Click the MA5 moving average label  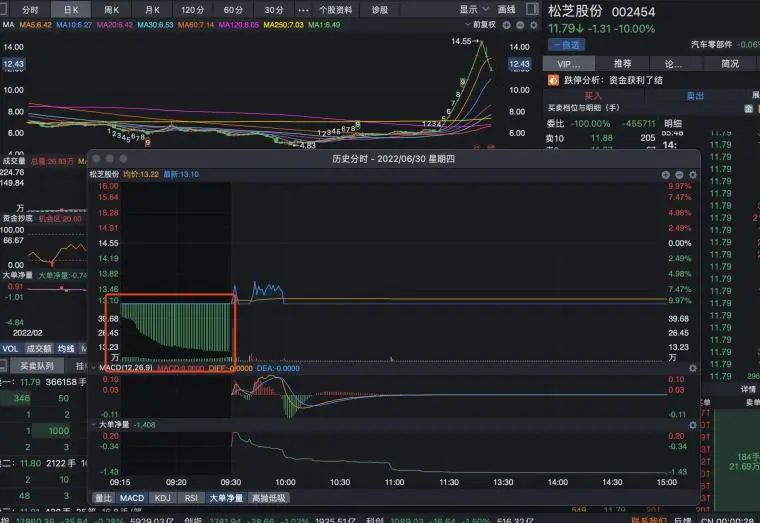[35, 25]
